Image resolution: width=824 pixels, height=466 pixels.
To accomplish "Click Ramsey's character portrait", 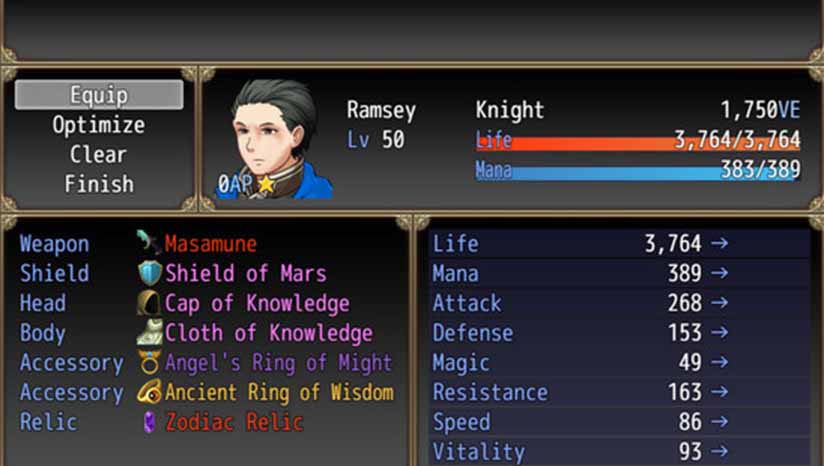I will pyautogui.click(x=274, y=139).
